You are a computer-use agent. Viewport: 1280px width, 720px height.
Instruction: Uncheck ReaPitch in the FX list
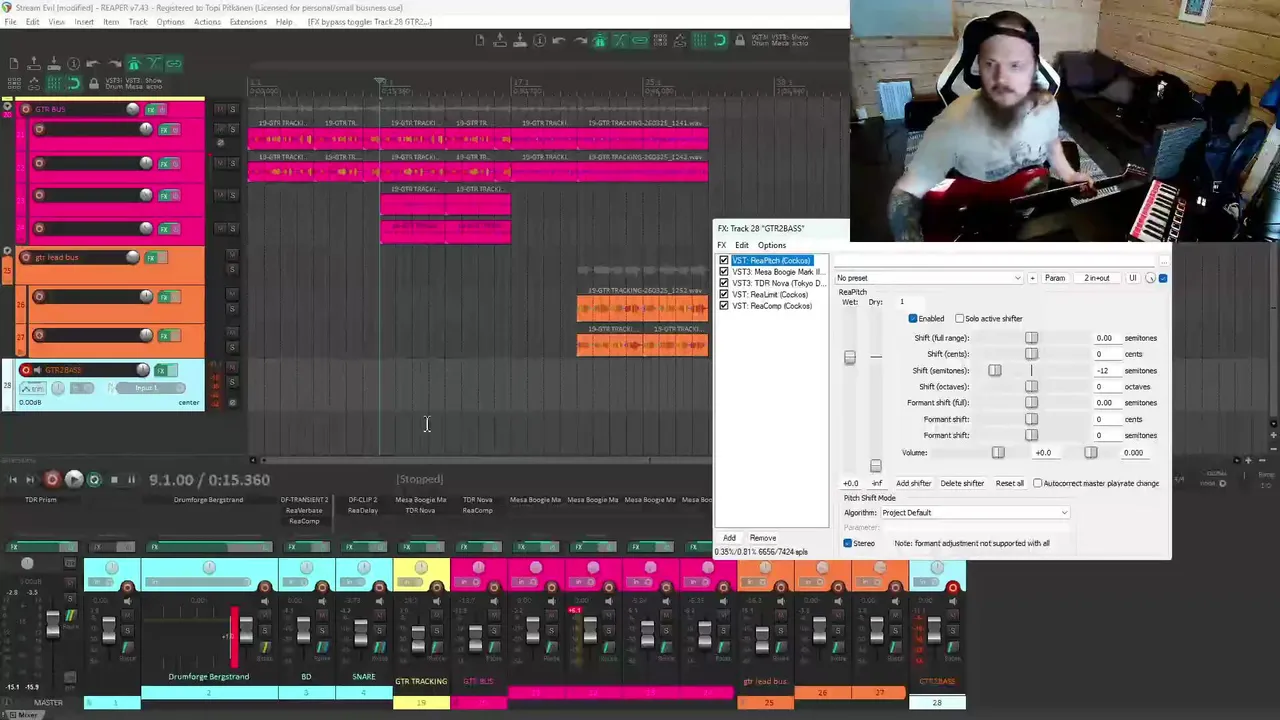[724, 260]
